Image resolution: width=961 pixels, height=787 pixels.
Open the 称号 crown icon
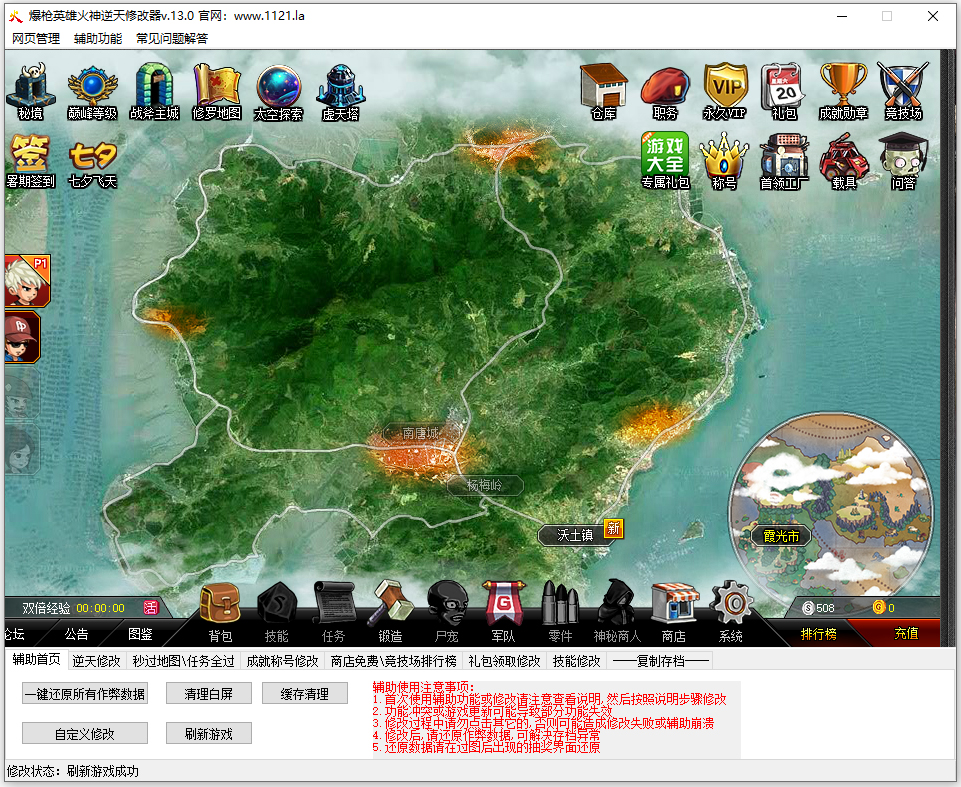click(724, 162)
